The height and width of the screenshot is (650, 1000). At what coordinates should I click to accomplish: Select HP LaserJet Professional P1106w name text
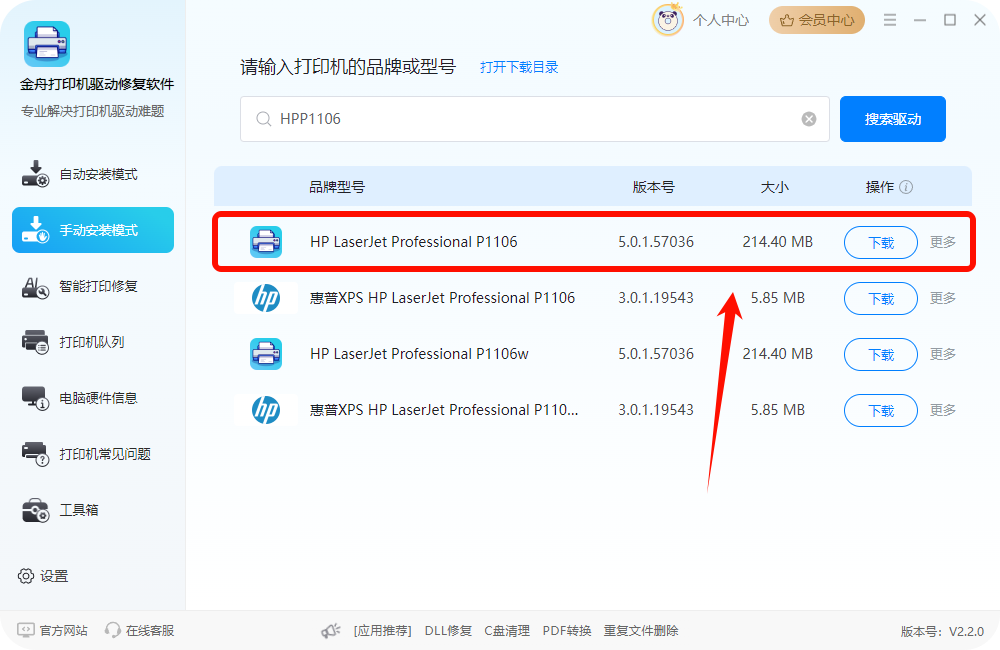(419, 354)
